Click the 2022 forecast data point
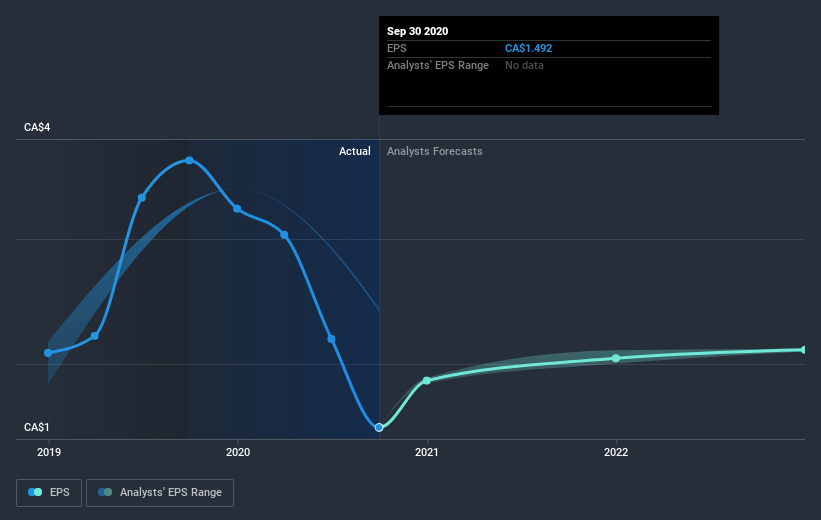821x520 pixels. coord(616,358)
